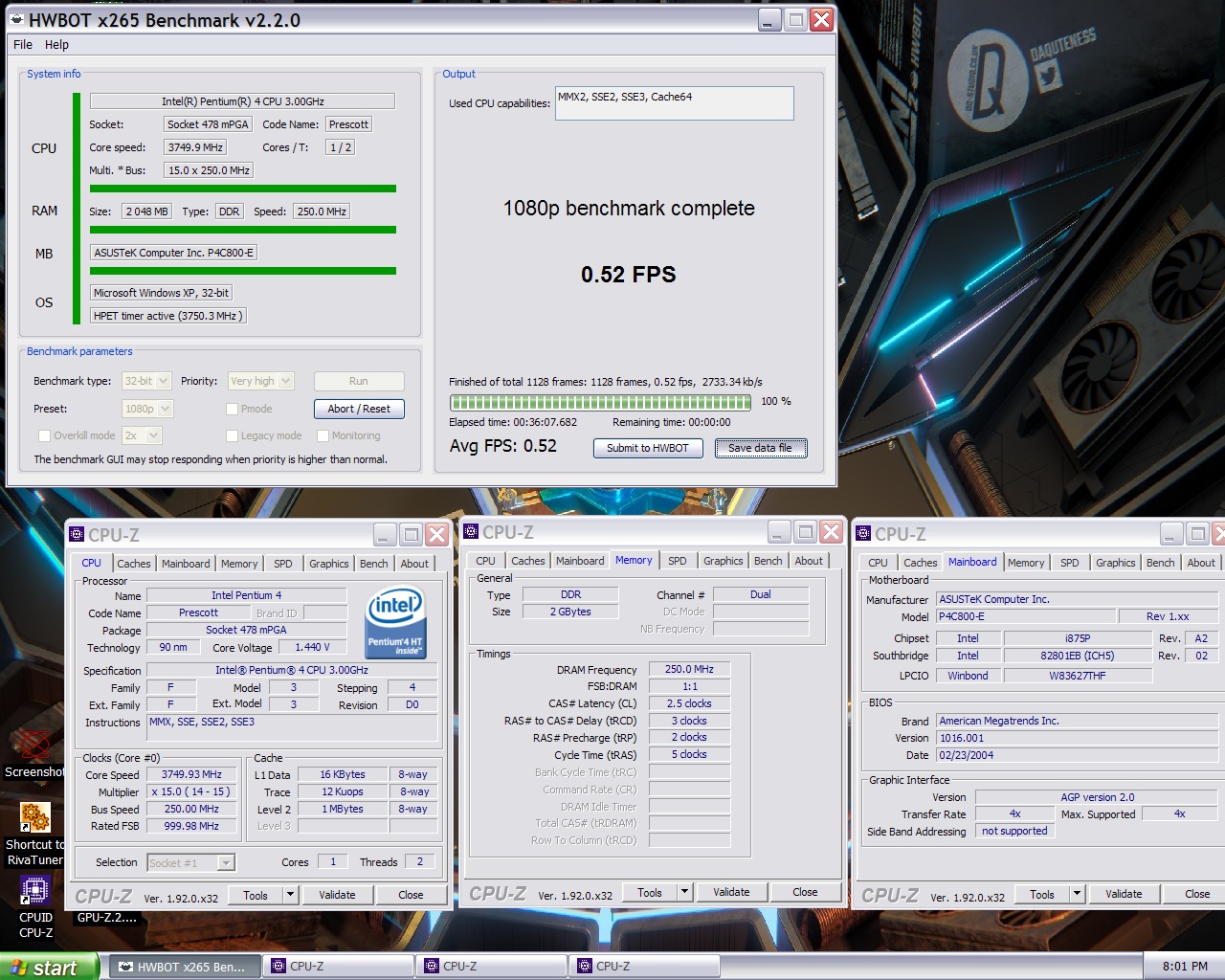Open the Screenshot desktop icon
This screenshot has width=1225, height=980.
[34, 754]
